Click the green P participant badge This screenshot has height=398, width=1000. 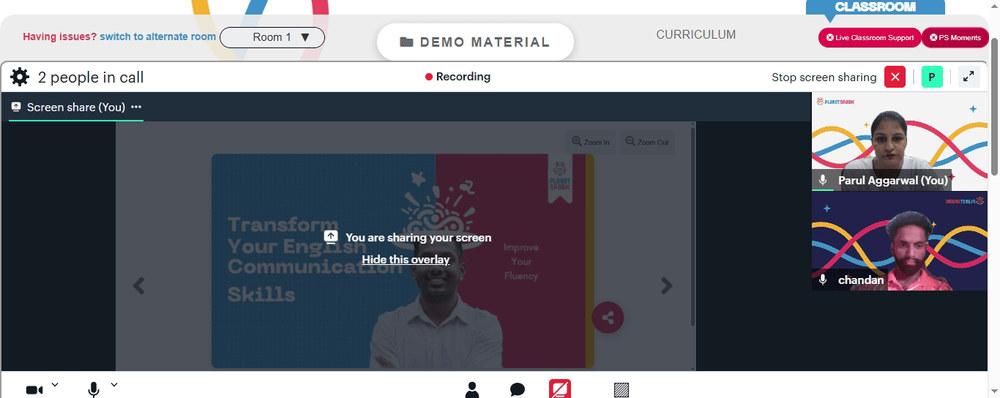932,77
